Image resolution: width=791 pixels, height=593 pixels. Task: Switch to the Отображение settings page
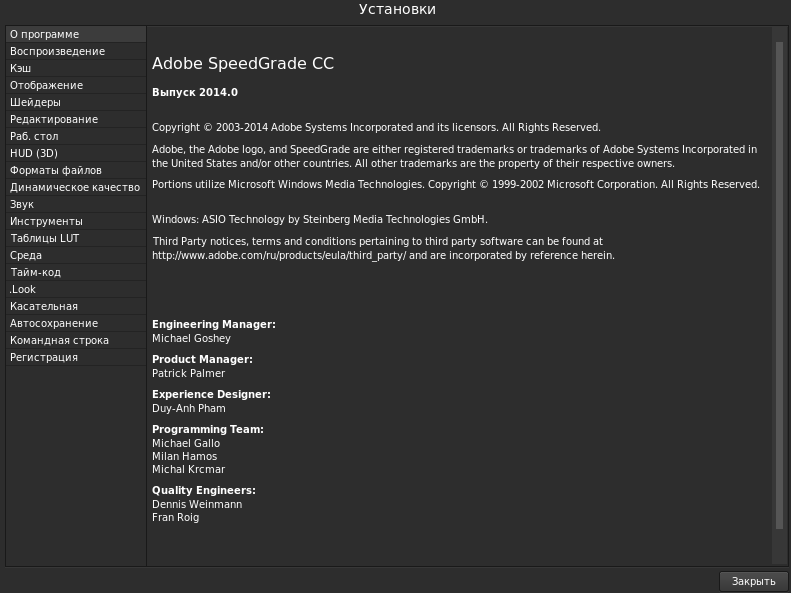(46, 85)
